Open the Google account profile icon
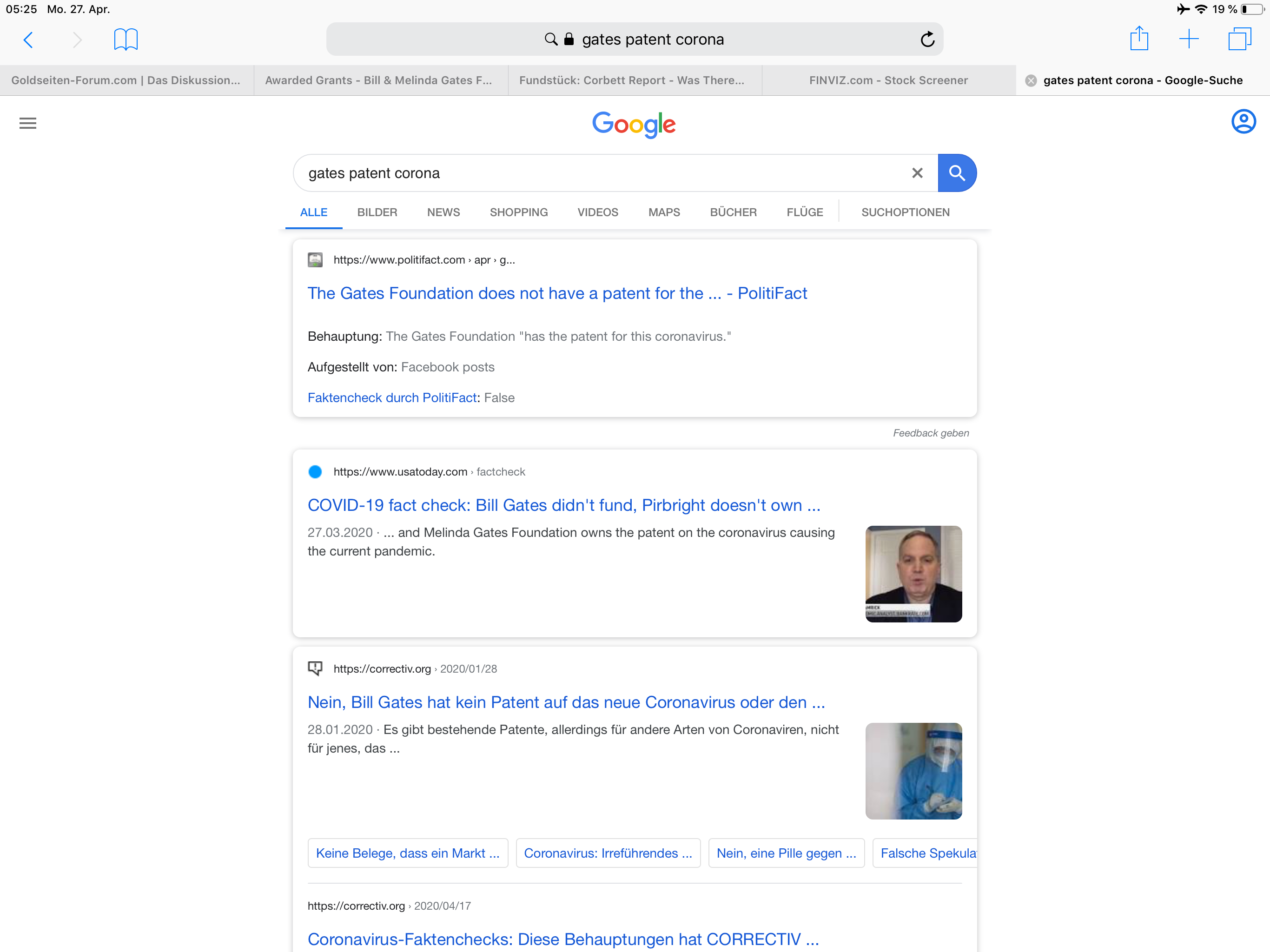This screenshot has width=1270, height=952. 1243,122
